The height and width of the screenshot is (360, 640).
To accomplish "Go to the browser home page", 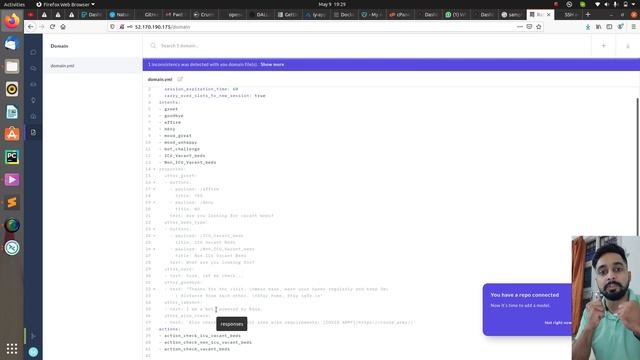I will pyautogui.click(x=63, y=27).
